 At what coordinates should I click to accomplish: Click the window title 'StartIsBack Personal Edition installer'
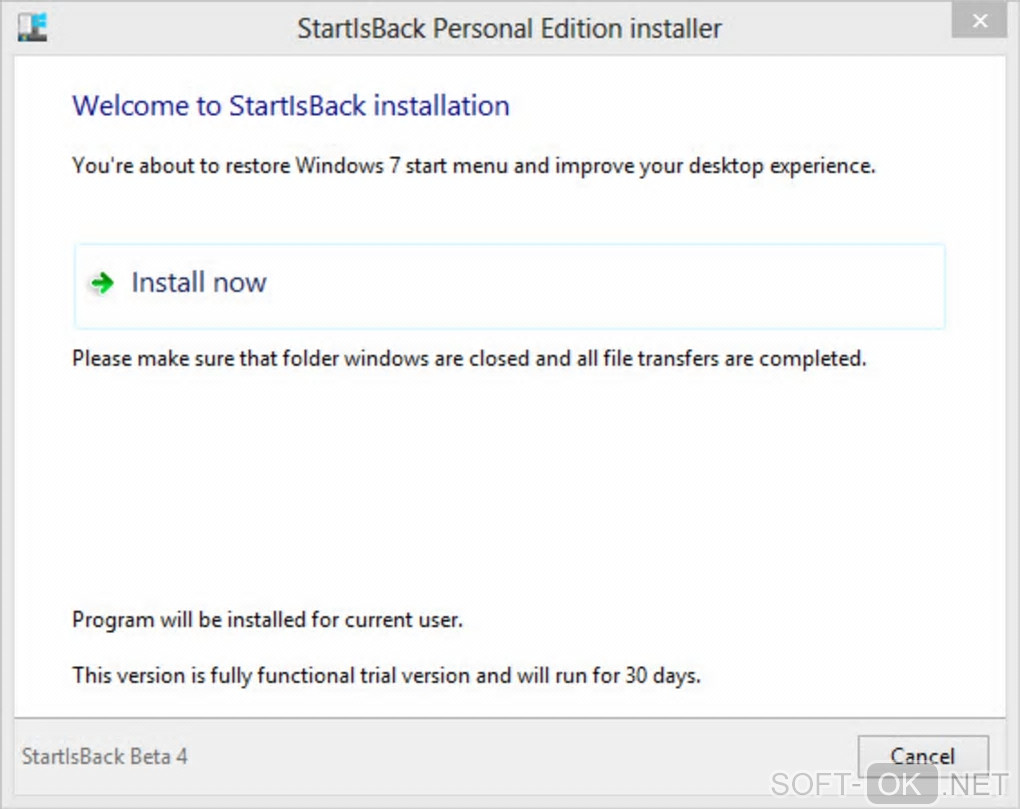point(509,28)
